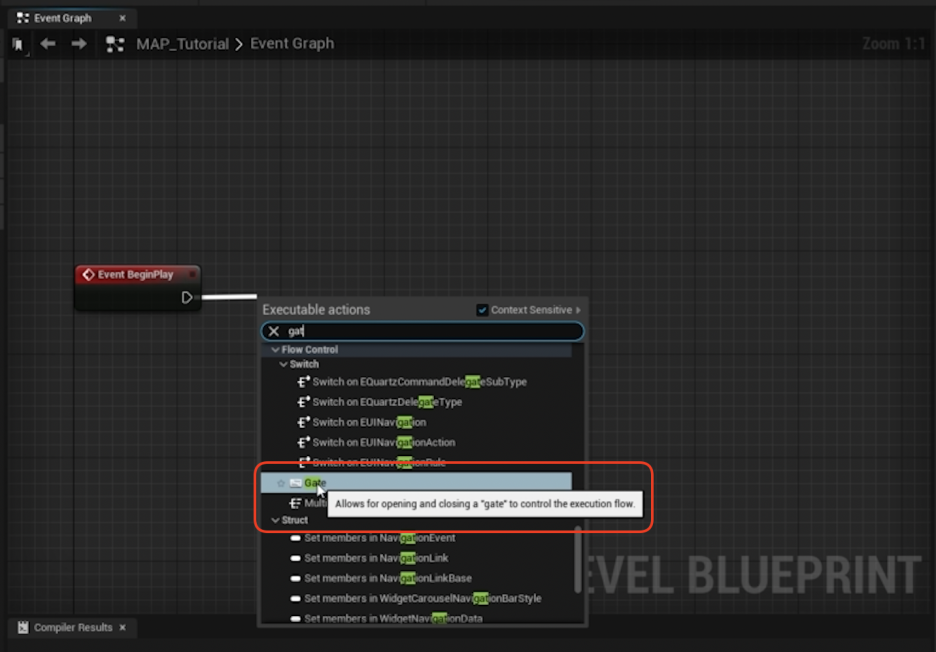The image size is (936, 652).
Task: Click the switch icon beside EUINavigationAction
Action: [x=304, y=442]
